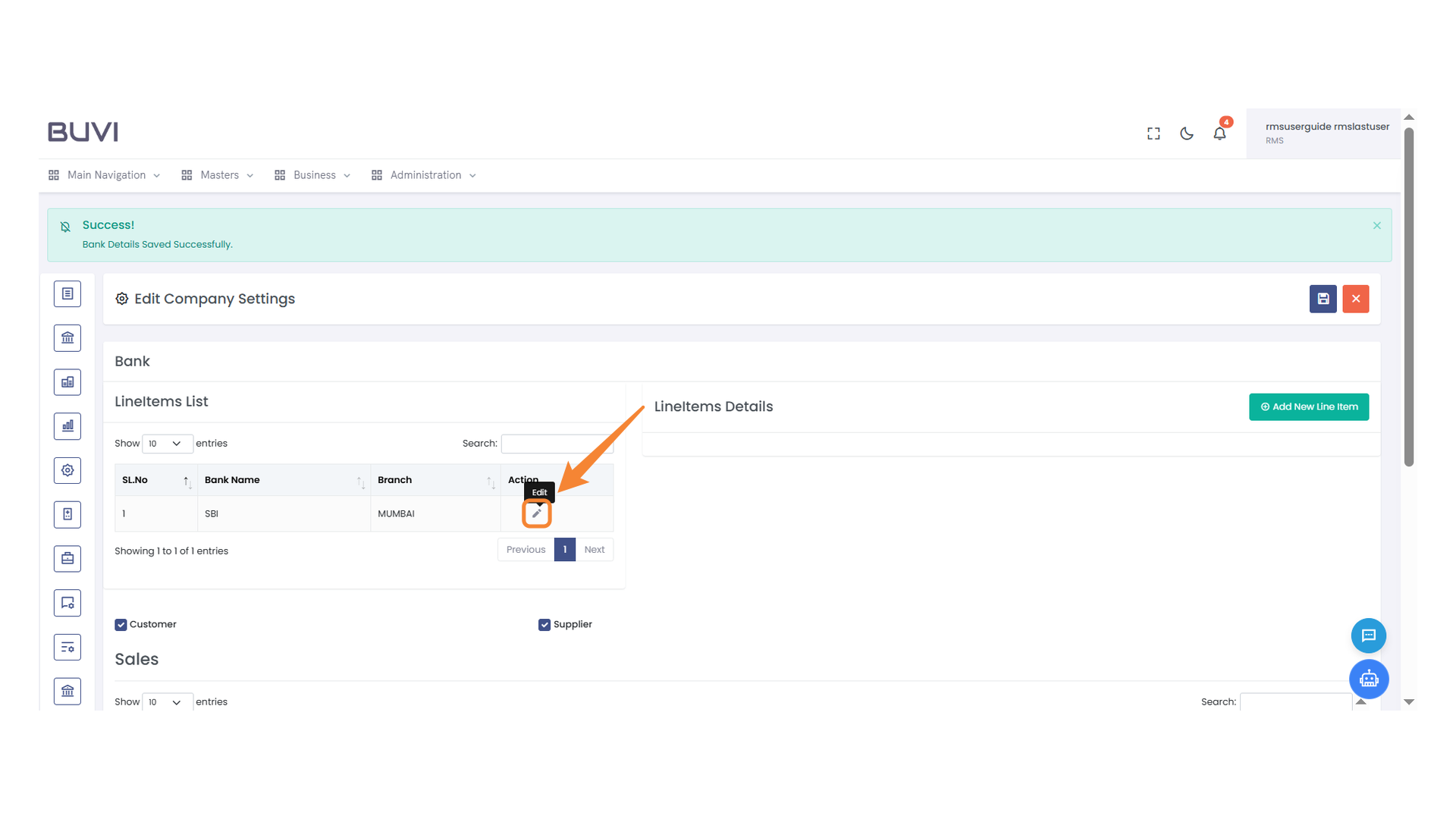The image size is (1456, 819).
Task: Open the Bank entries count dropdown
Action: (x=167, y=444)
